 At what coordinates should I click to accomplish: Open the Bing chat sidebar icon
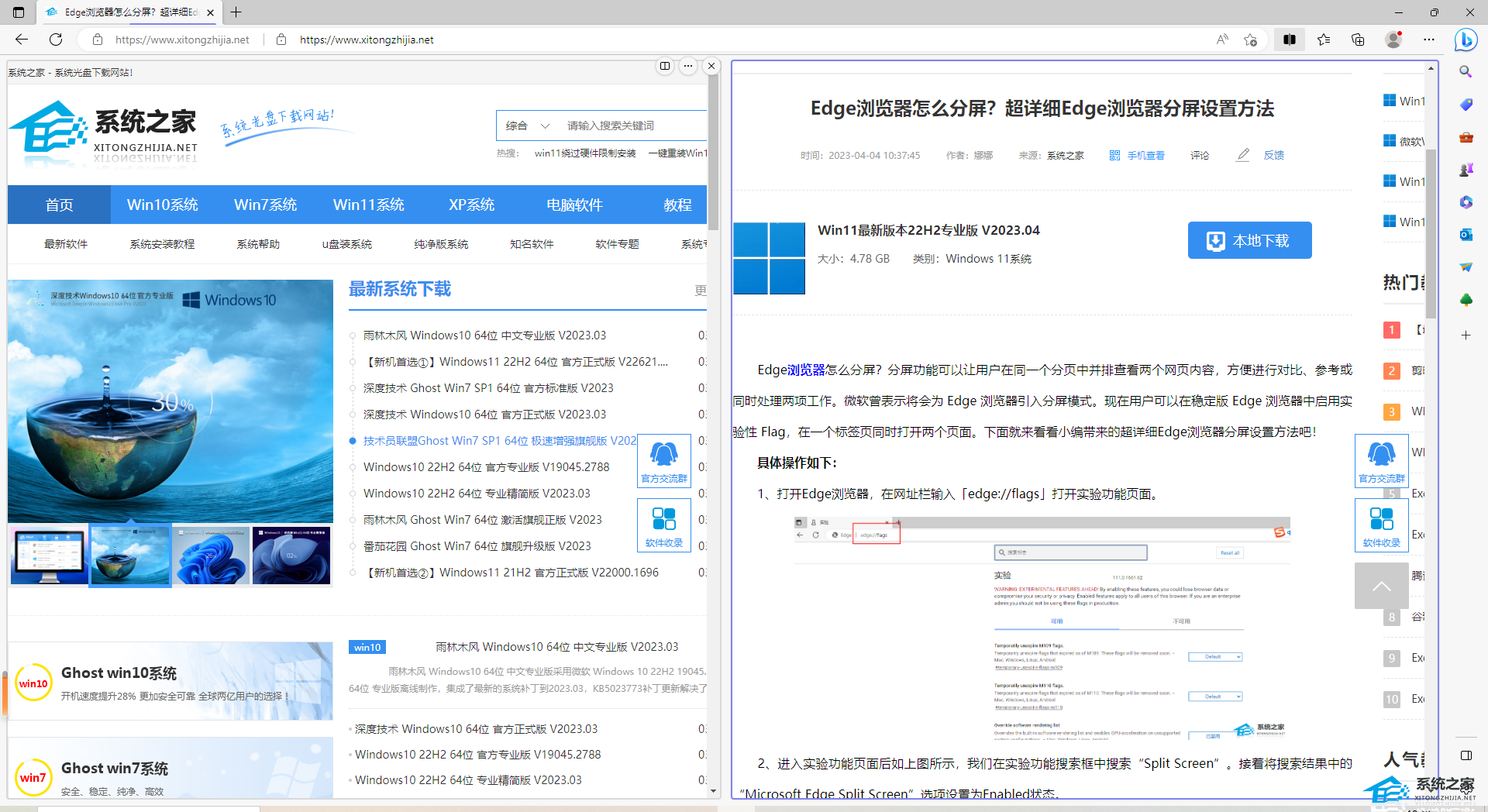click(x=1466, y=40)
